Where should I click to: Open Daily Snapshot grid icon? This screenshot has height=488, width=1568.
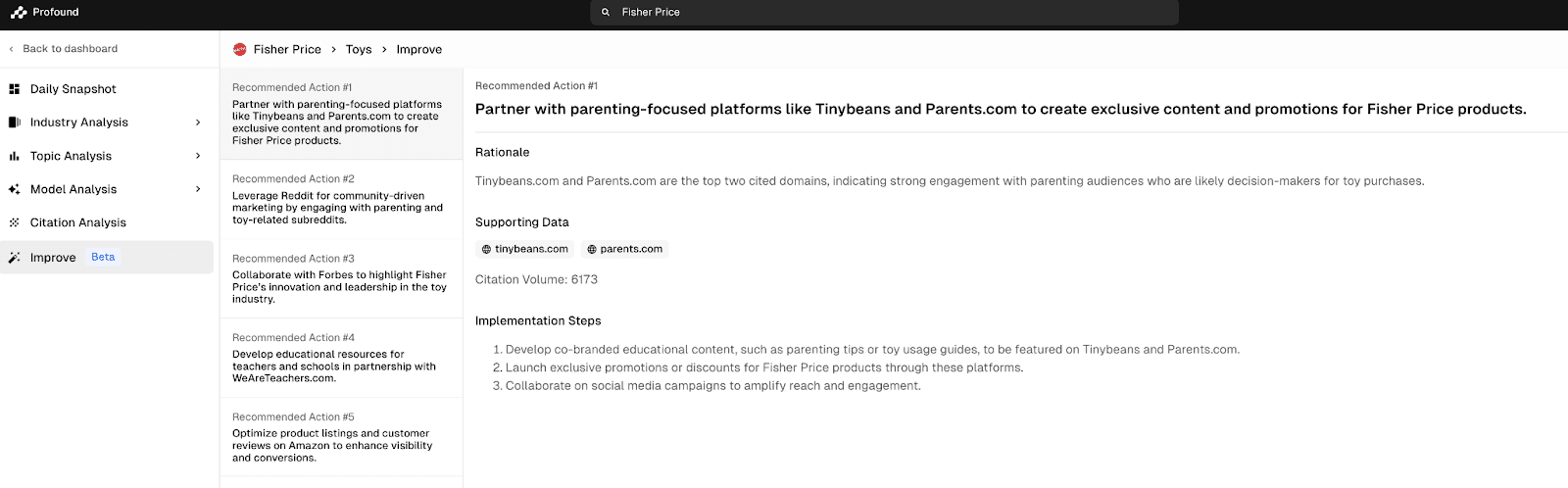pos(15,89)
